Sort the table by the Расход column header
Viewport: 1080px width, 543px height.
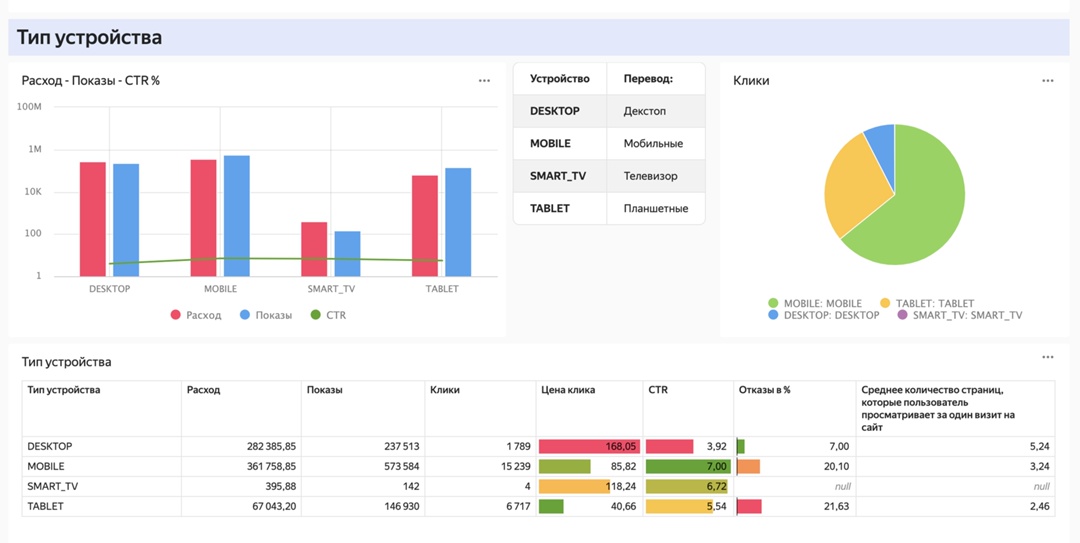[x=203, y=390]
